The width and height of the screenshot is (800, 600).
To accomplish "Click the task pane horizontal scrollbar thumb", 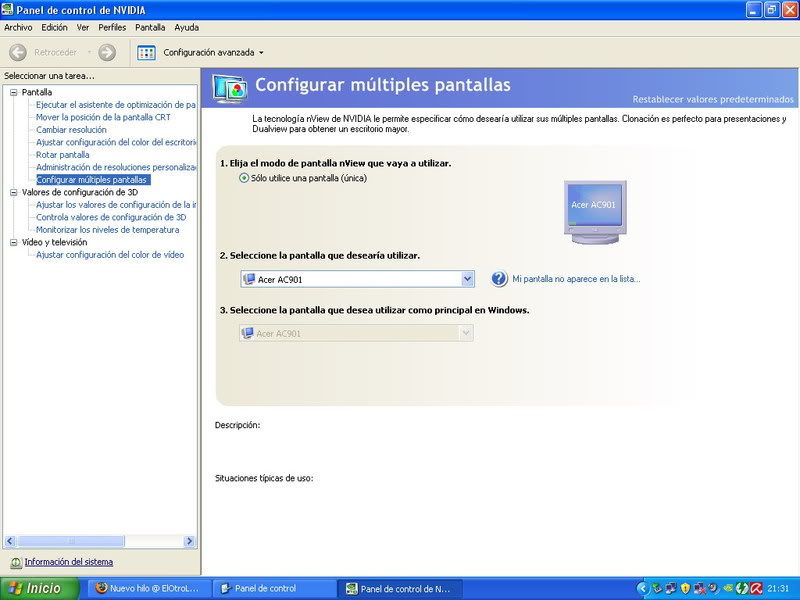I will coord(70,541).
